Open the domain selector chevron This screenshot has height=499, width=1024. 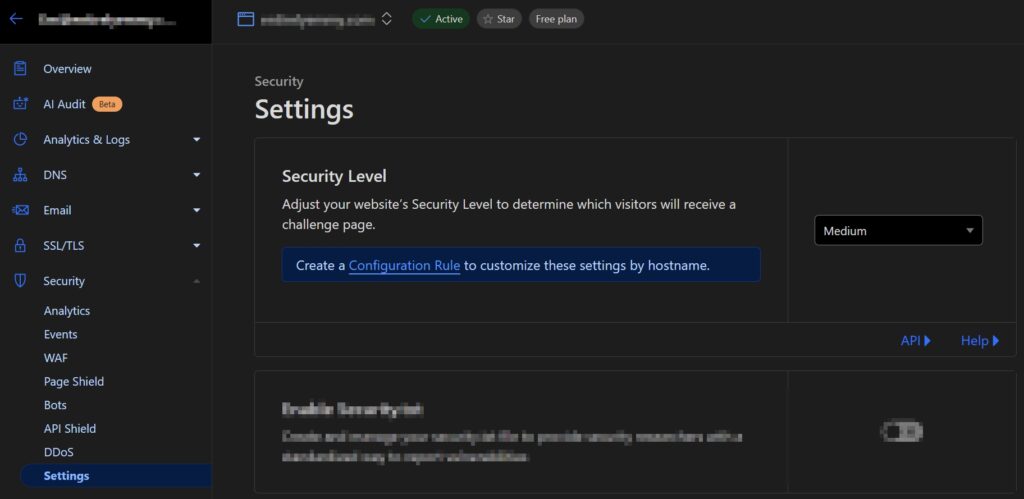[387, 19]
